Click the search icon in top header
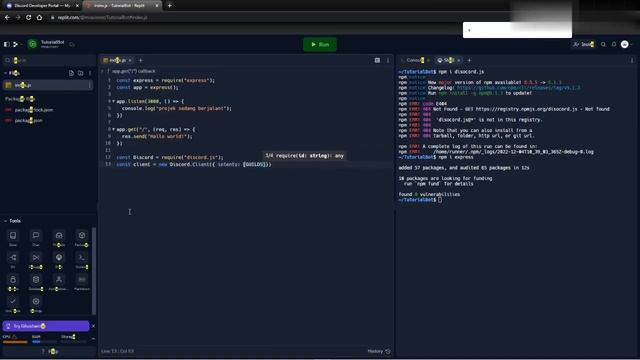This screenshot has height=360, width=640. [603, 44]
